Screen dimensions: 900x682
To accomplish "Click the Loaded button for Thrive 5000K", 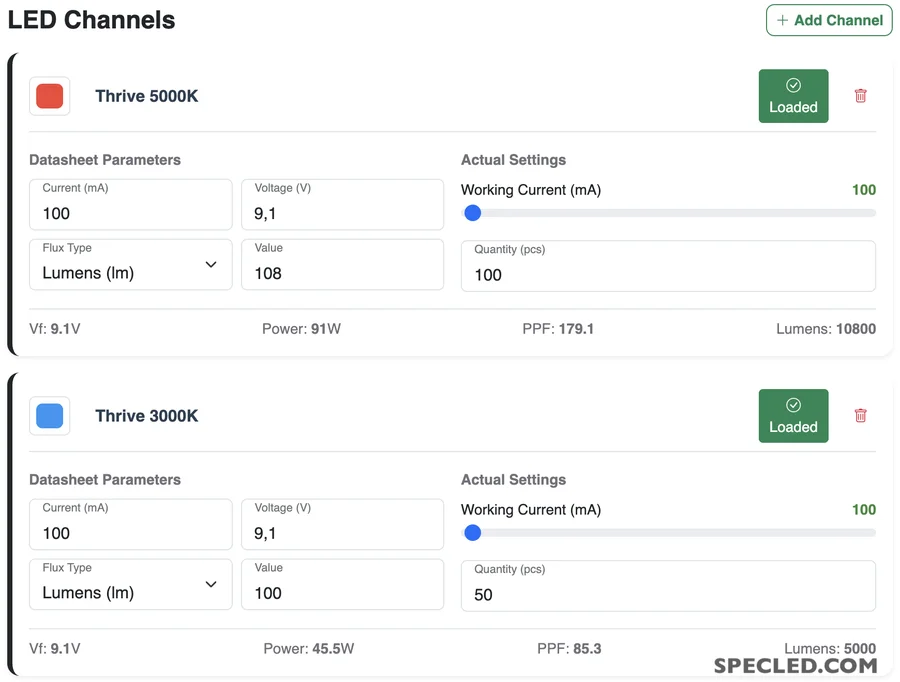I will tap(793, 96).
